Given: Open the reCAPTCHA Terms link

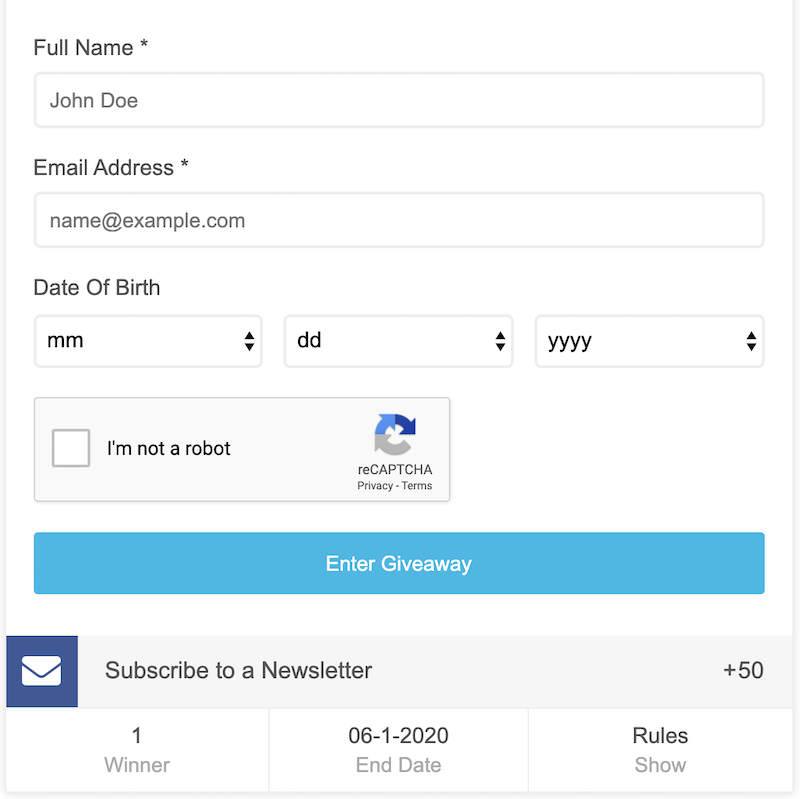Looking at the screenshot, I should click(417, 486).
